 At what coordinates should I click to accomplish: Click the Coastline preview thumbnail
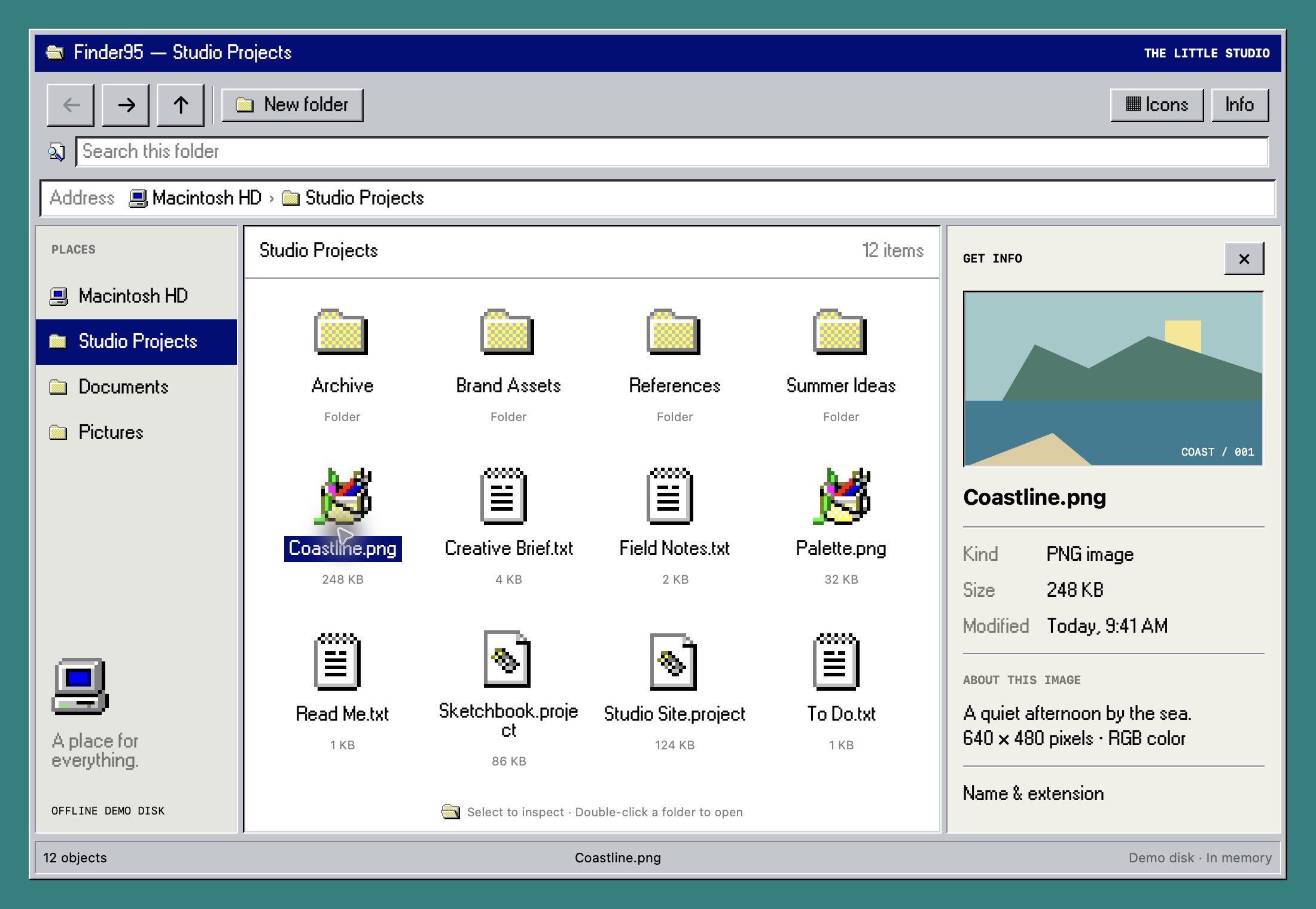[1113, 379]
